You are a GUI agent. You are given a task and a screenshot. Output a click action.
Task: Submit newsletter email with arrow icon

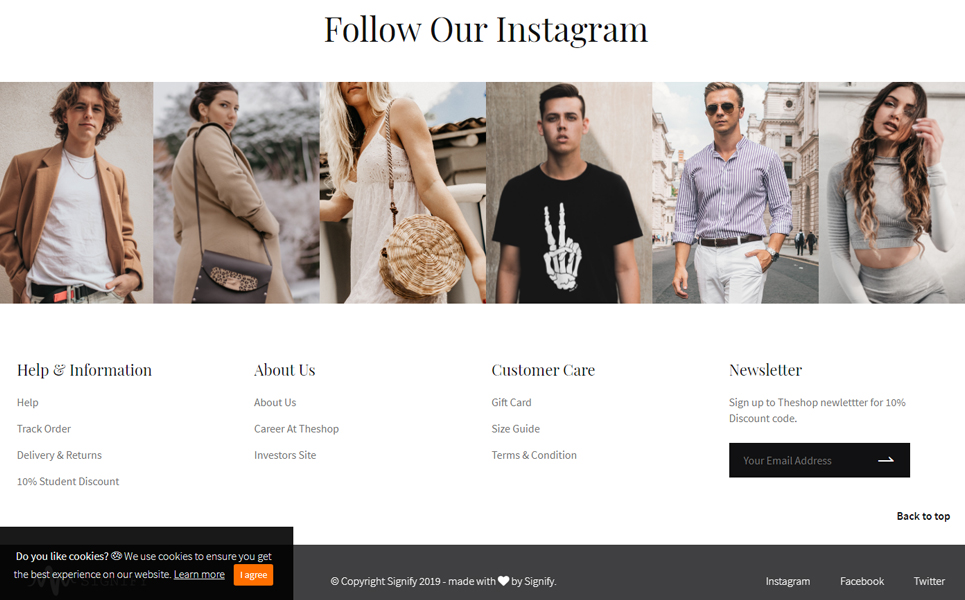[x=886, y=460]
